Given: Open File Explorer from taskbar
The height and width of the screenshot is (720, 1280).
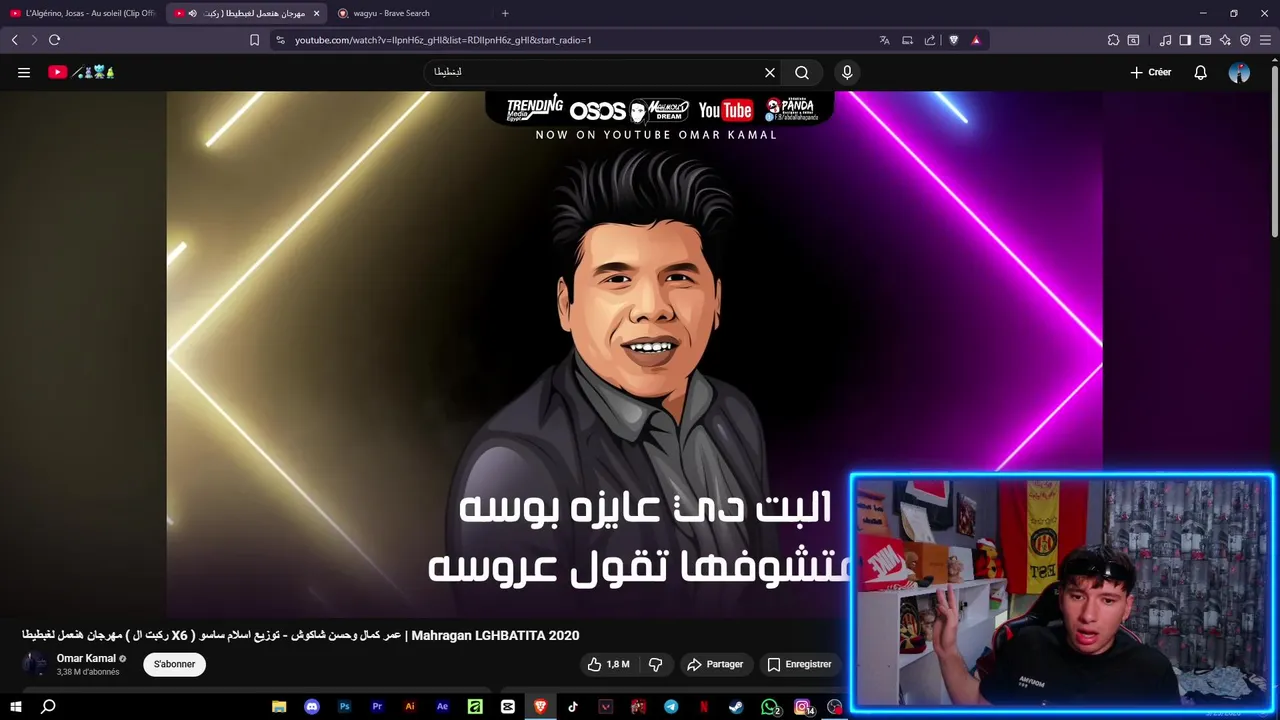Looking at the screenshot, I should (x=279, y=707).
